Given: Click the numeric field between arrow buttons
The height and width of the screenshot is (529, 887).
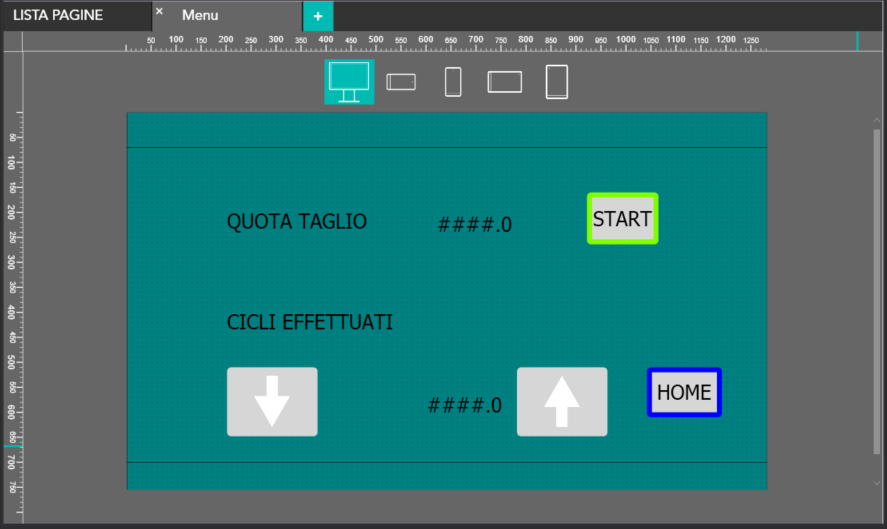Looking at the screenshot, I should coord(465,406).
